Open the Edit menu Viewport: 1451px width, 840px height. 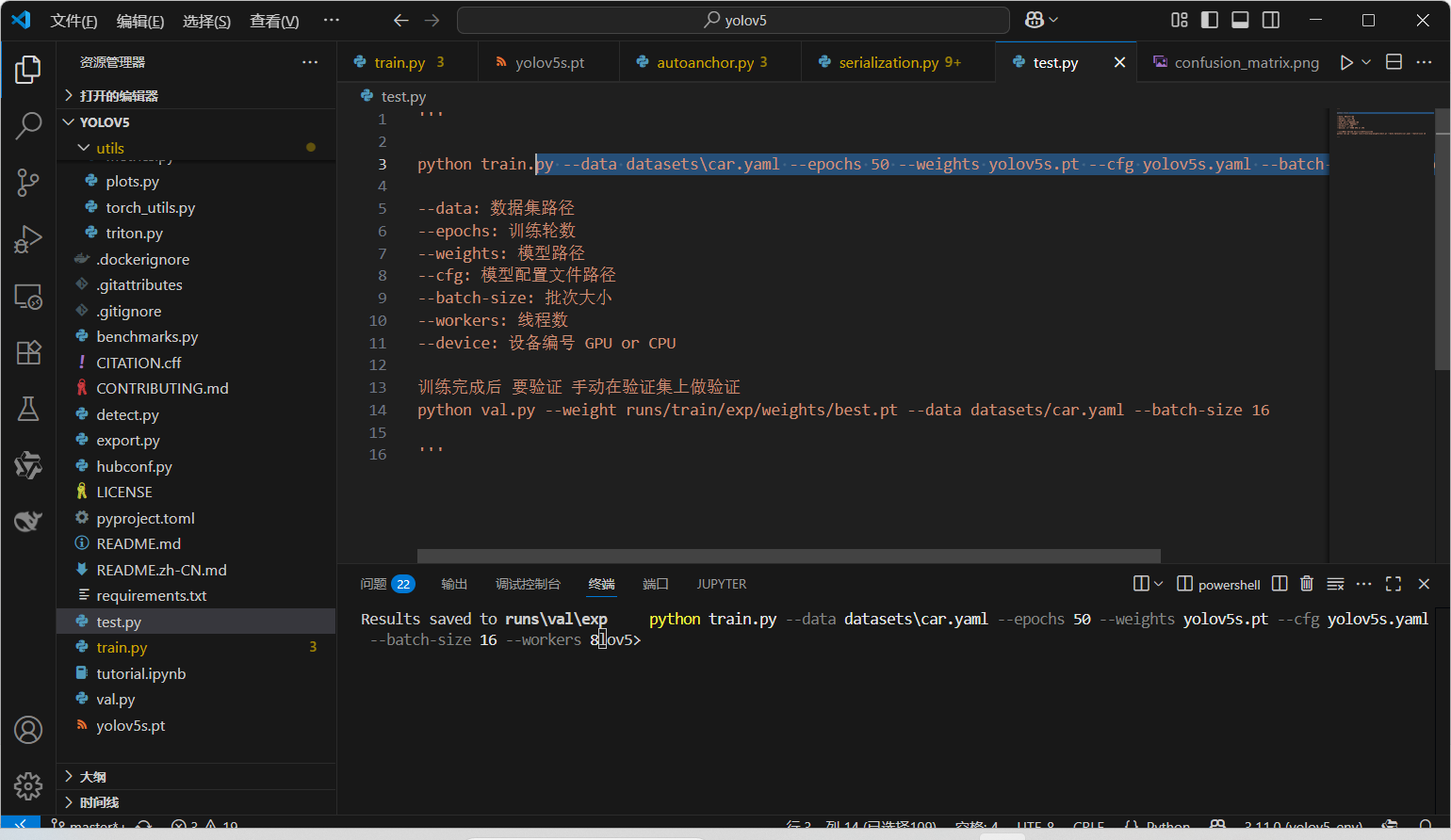point(140,21)
